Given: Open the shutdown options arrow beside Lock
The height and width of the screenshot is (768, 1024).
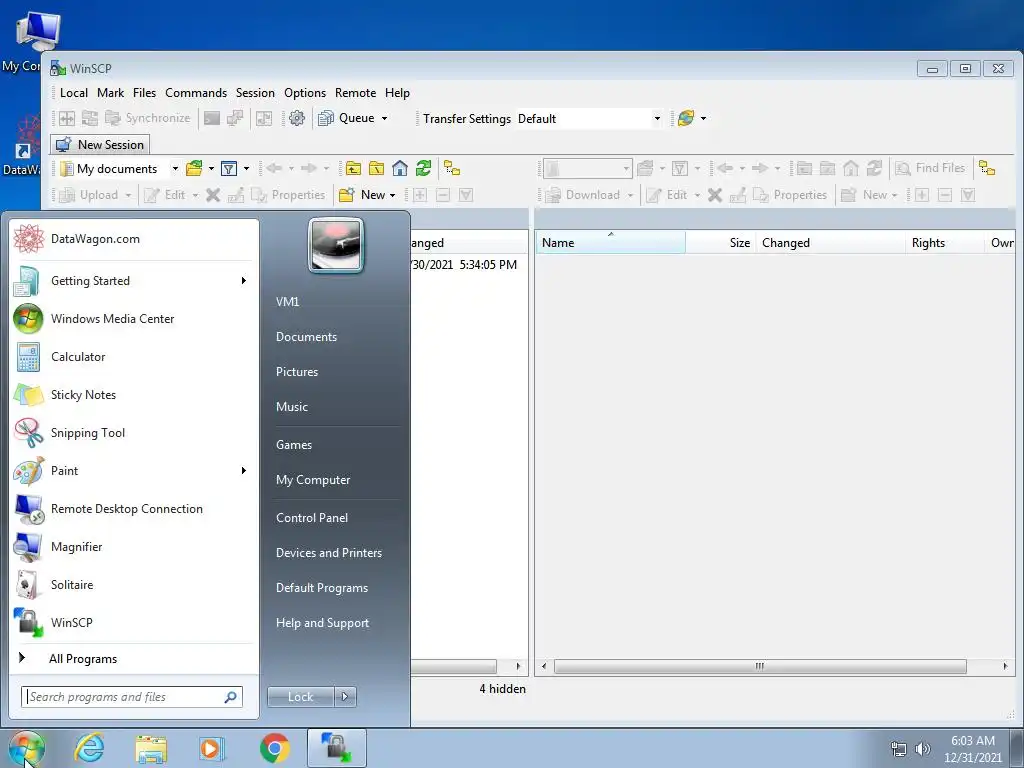Looking at the screenshot, I should (x=345, y=697).
